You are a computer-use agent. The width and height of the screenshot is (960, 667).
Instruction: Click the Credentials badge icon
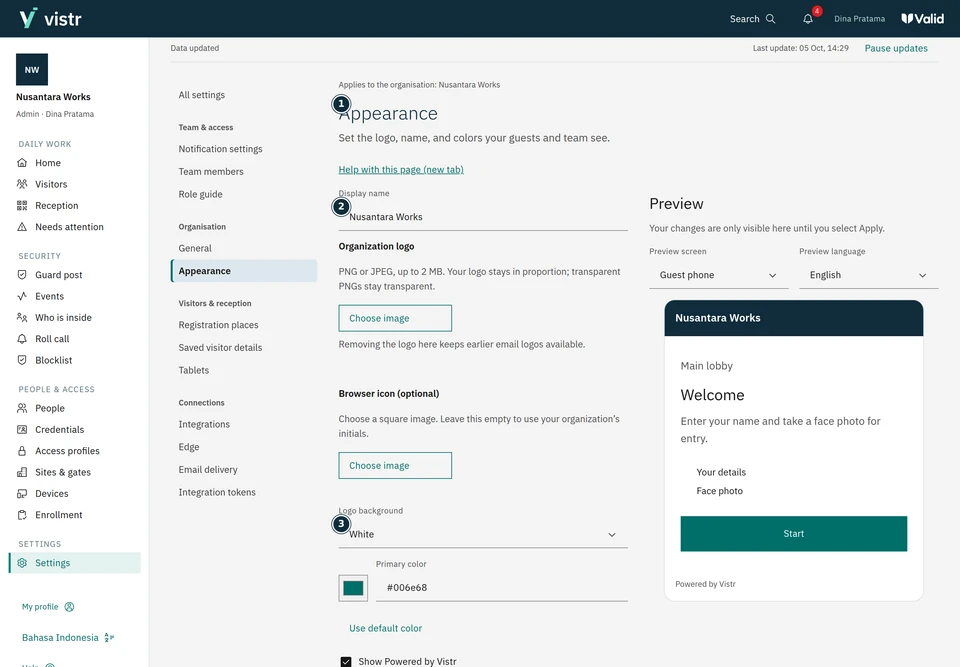22,429
